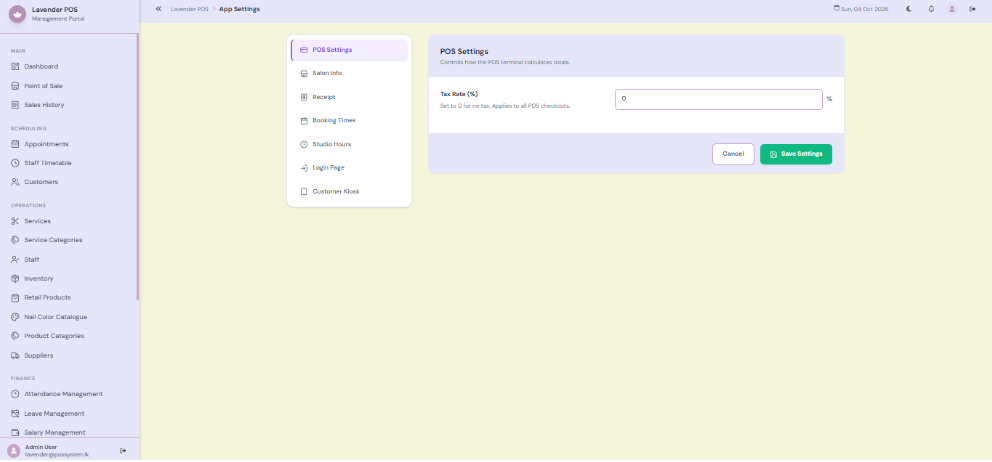The image size is (992, 462).
Task: Open user profile avatar in top bar
Action: click(952, 9)
